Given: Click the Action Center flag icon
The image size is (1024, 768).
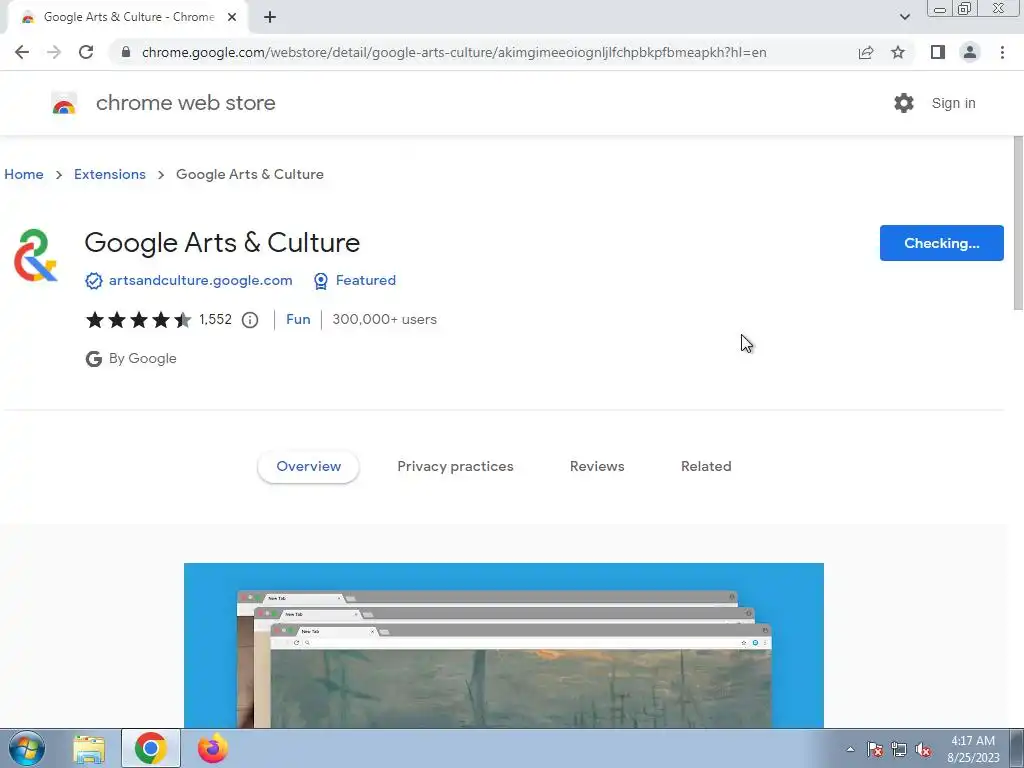Looking at the screenshot, I should (875, 749).
